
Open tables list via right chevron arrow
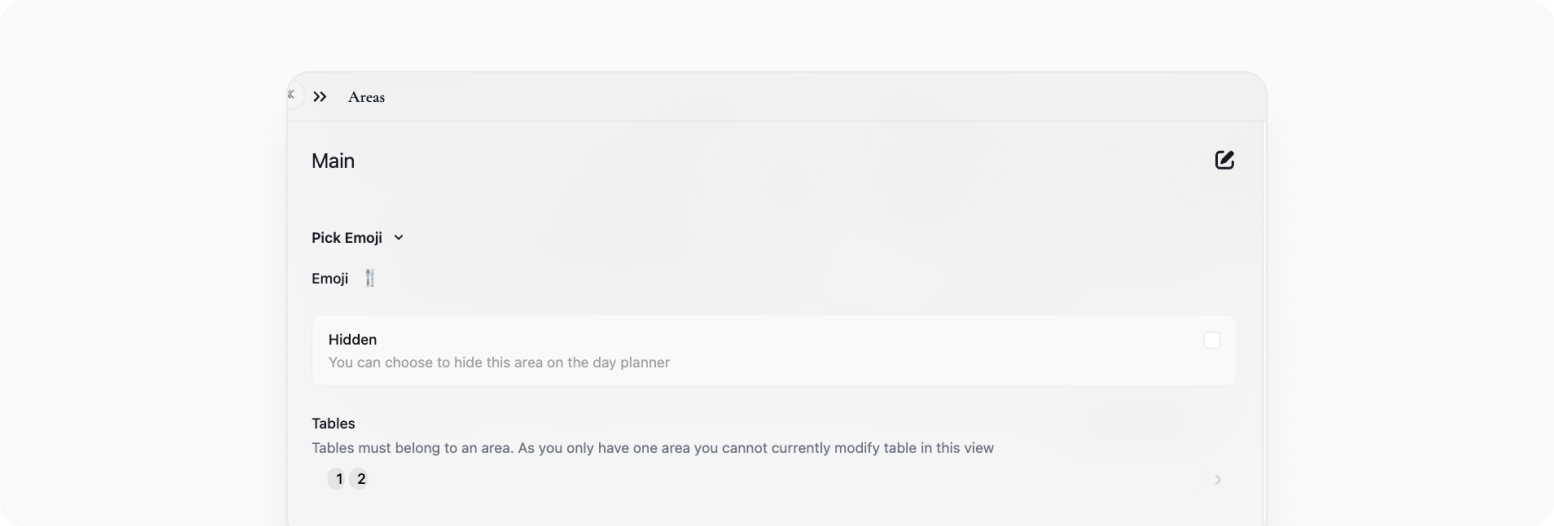tap(1218, 480)
